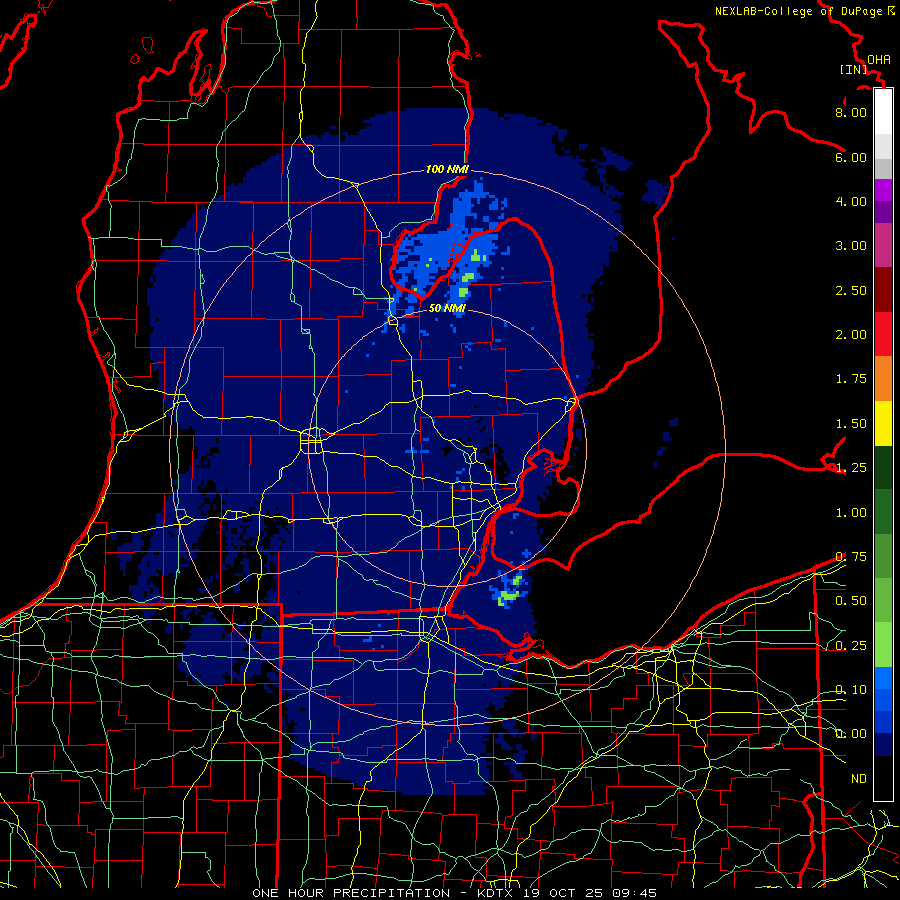Select the 2.00 legend value

tap(851, 335)
